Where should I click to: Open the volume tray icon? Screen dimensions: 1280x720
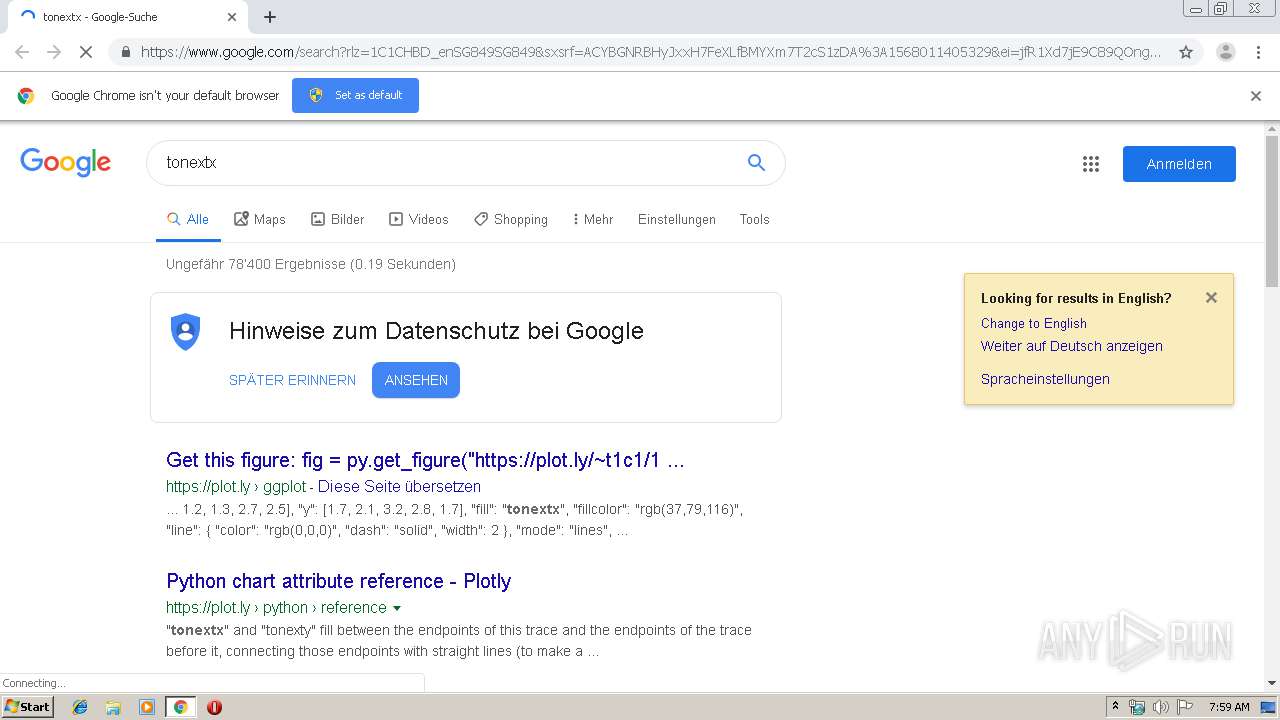[1161, 707]
